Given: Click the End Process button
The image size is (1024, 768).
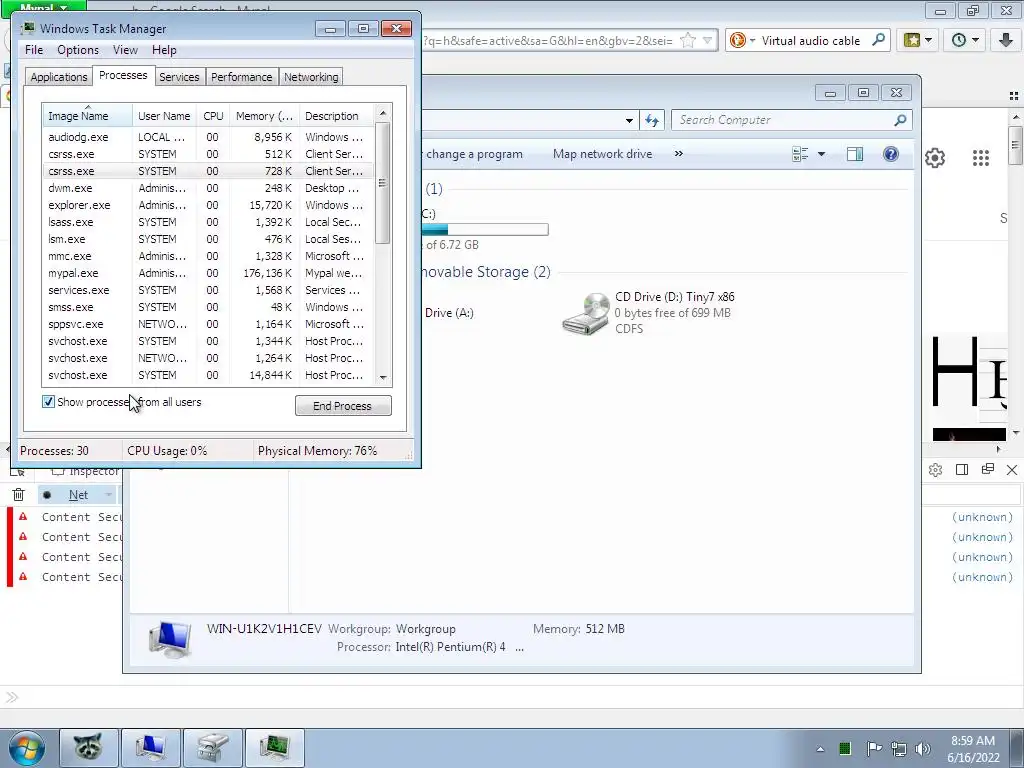Looking at the screenshot, I should [x=344, y=406].
